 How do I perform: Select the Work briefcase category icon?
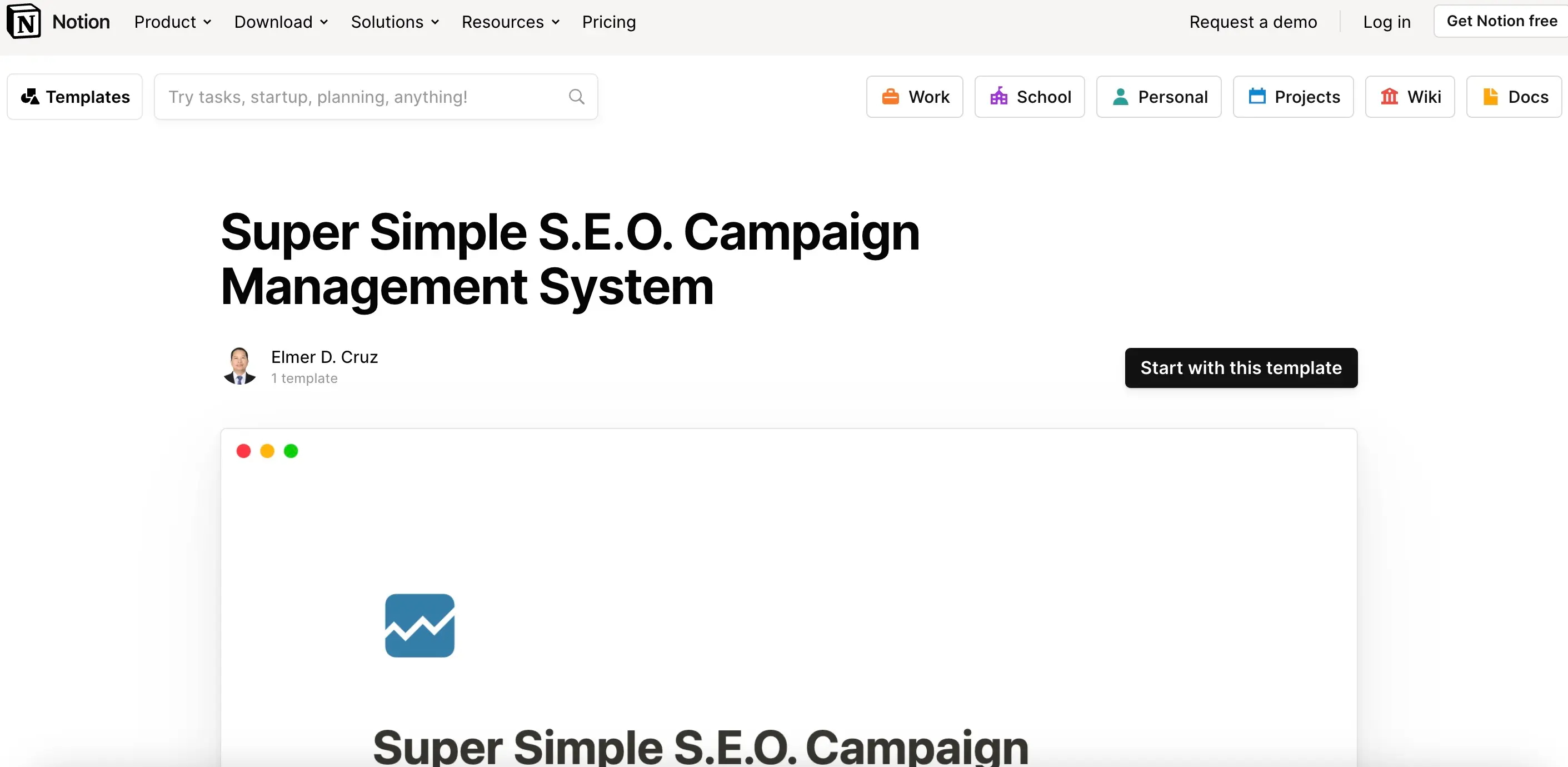tap(891, 96)
